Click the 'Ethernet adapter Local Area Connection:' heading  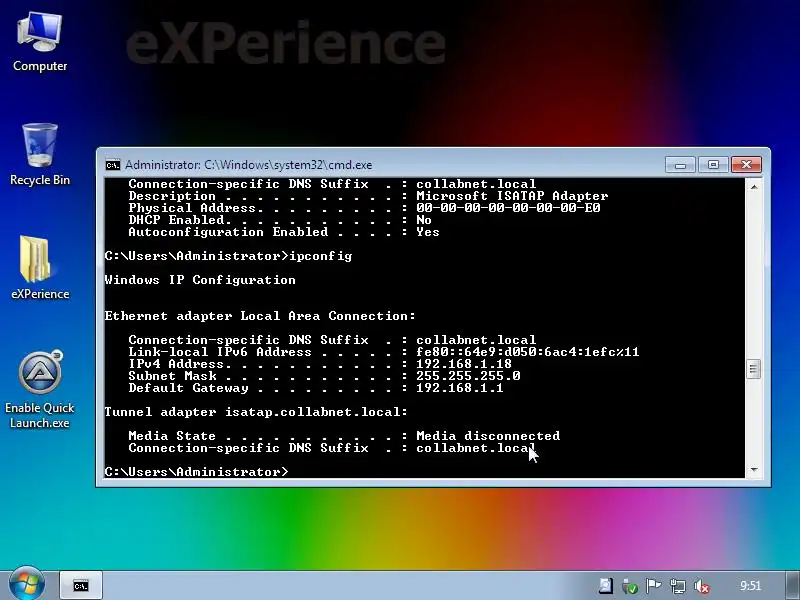[260, 316]
